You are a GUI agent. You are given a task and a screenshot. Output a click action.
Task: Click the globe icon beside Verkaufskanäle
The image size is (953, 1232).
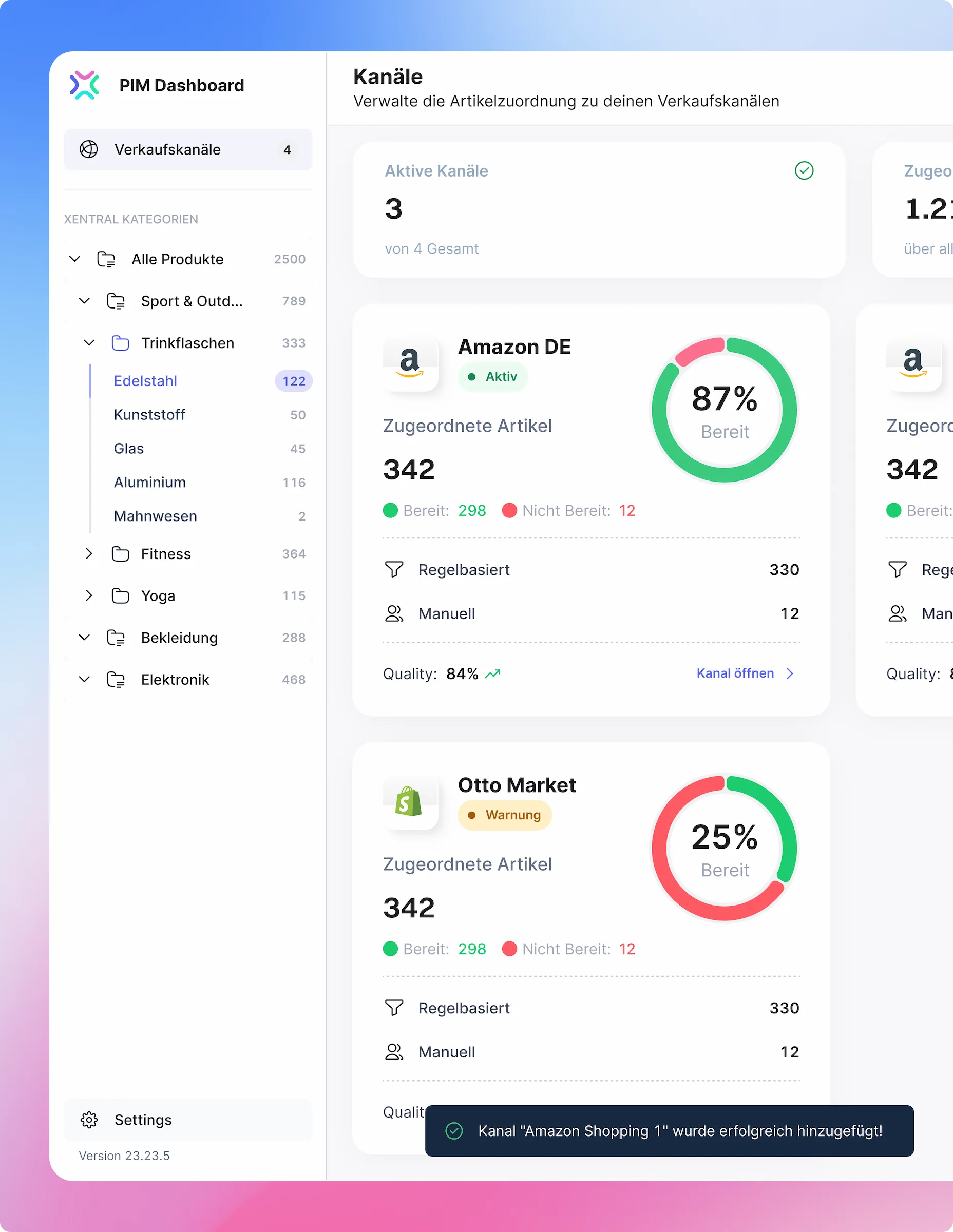coord(89,149)
